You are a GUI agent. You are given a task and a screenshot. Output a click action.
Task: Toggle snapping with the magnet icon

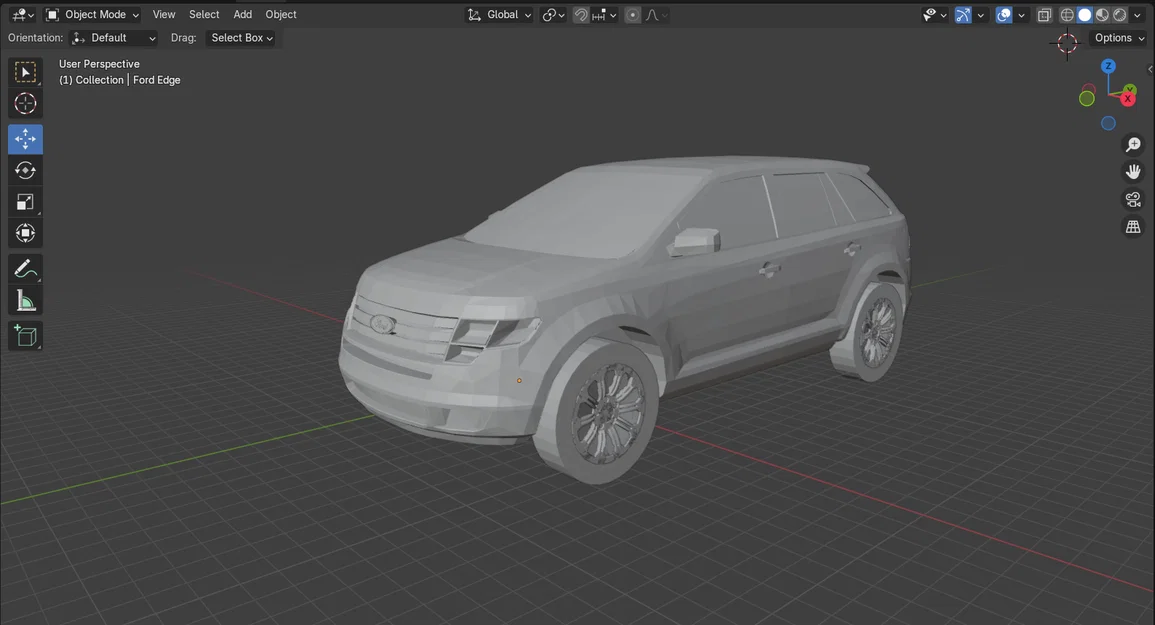pos(580,14)
